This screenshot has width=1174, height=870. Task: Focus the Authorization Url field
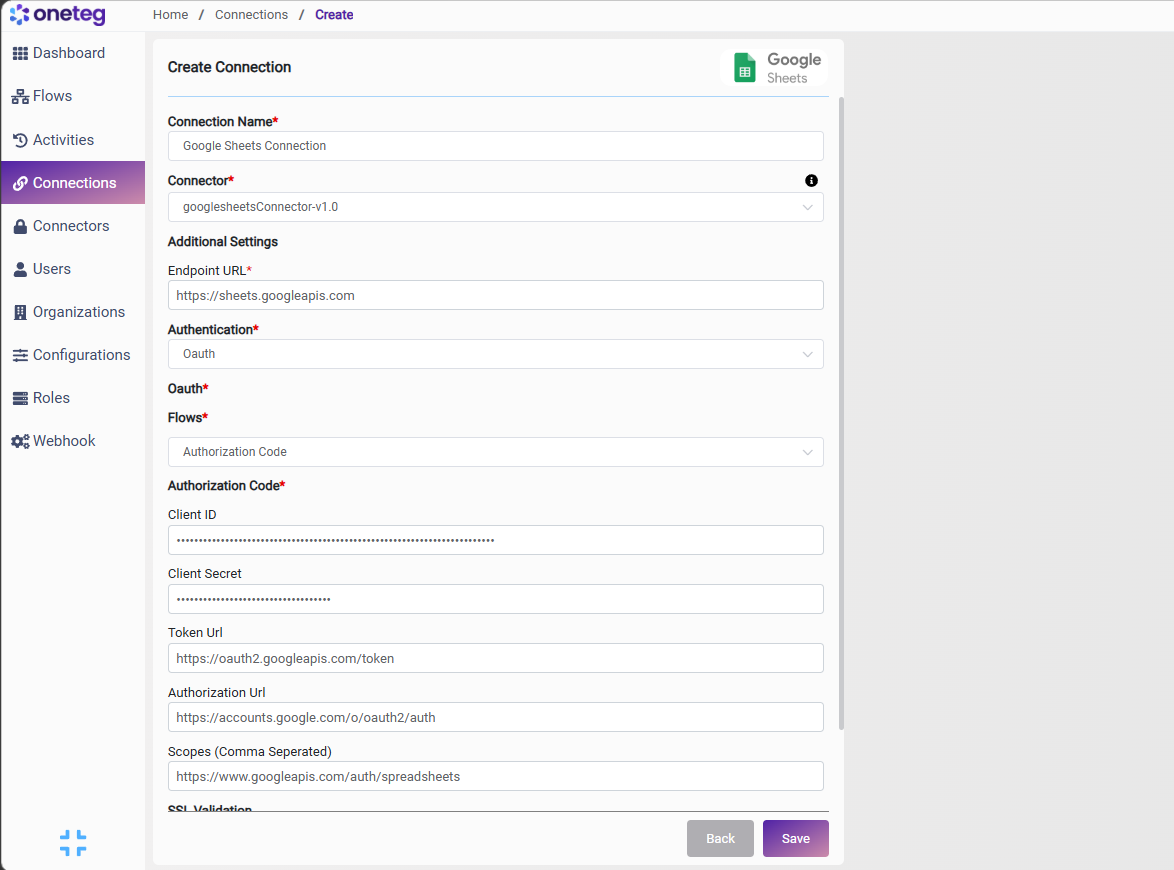click(x=496, y=718)
